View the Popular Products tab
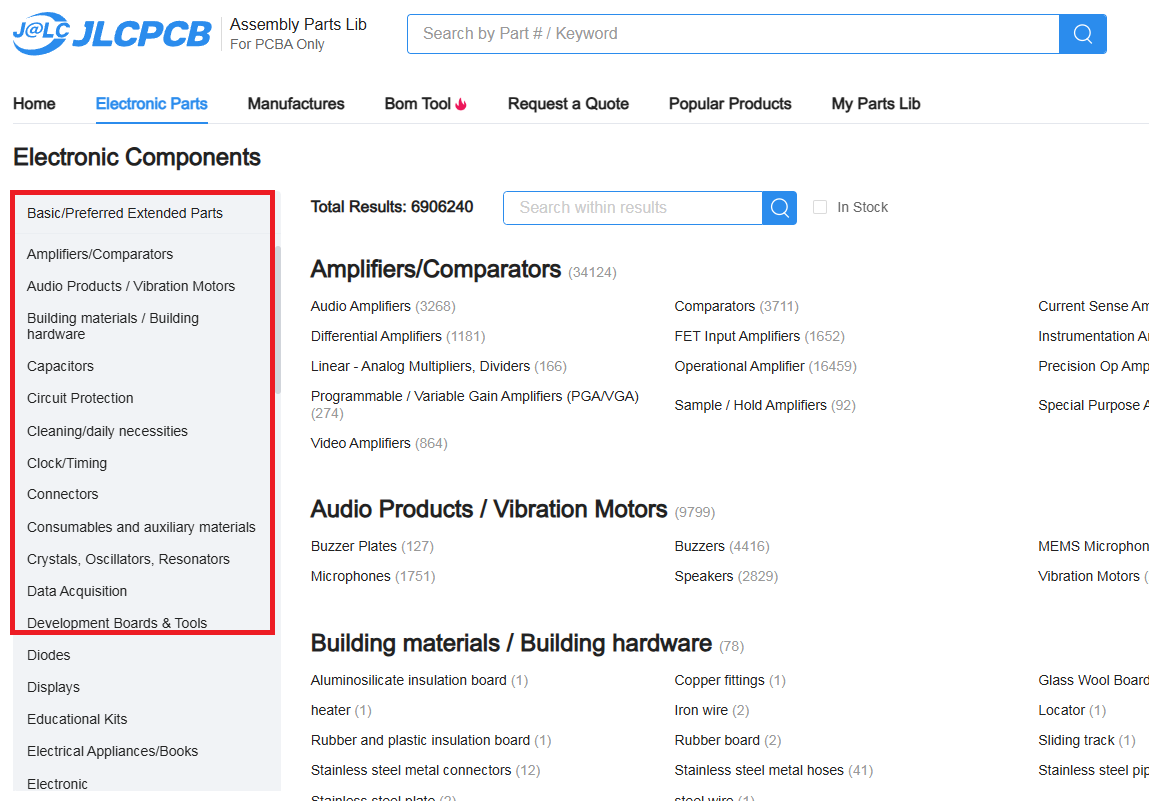Image resolution: width=1149 pixels, height=801 pixels. [730, 104]
